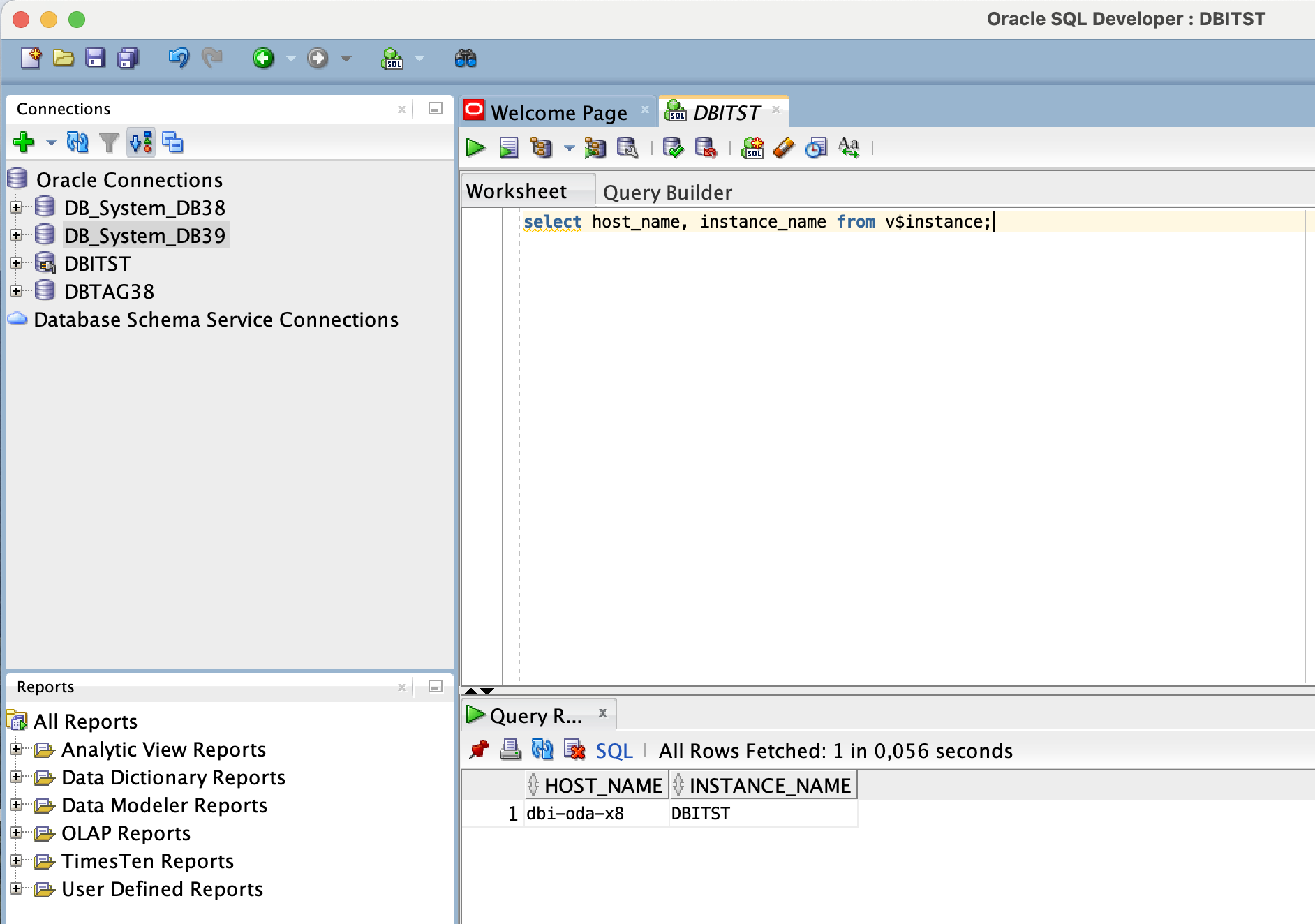
Task: Click the blue SQL link in results
Action: 614,751
